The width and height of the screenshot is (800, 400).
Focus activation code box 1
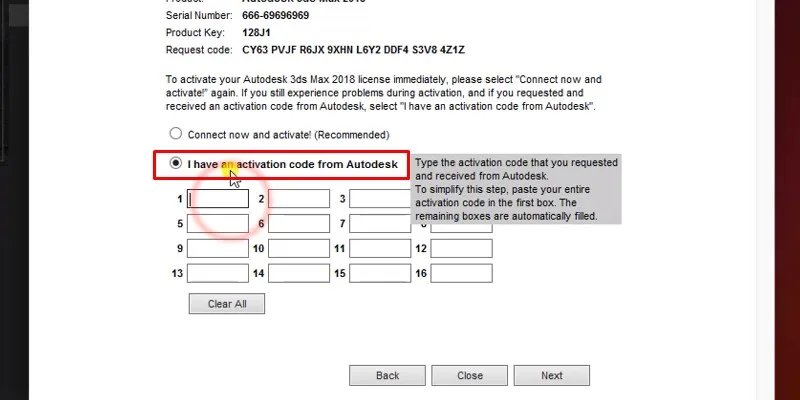click(x=218, y=199)
